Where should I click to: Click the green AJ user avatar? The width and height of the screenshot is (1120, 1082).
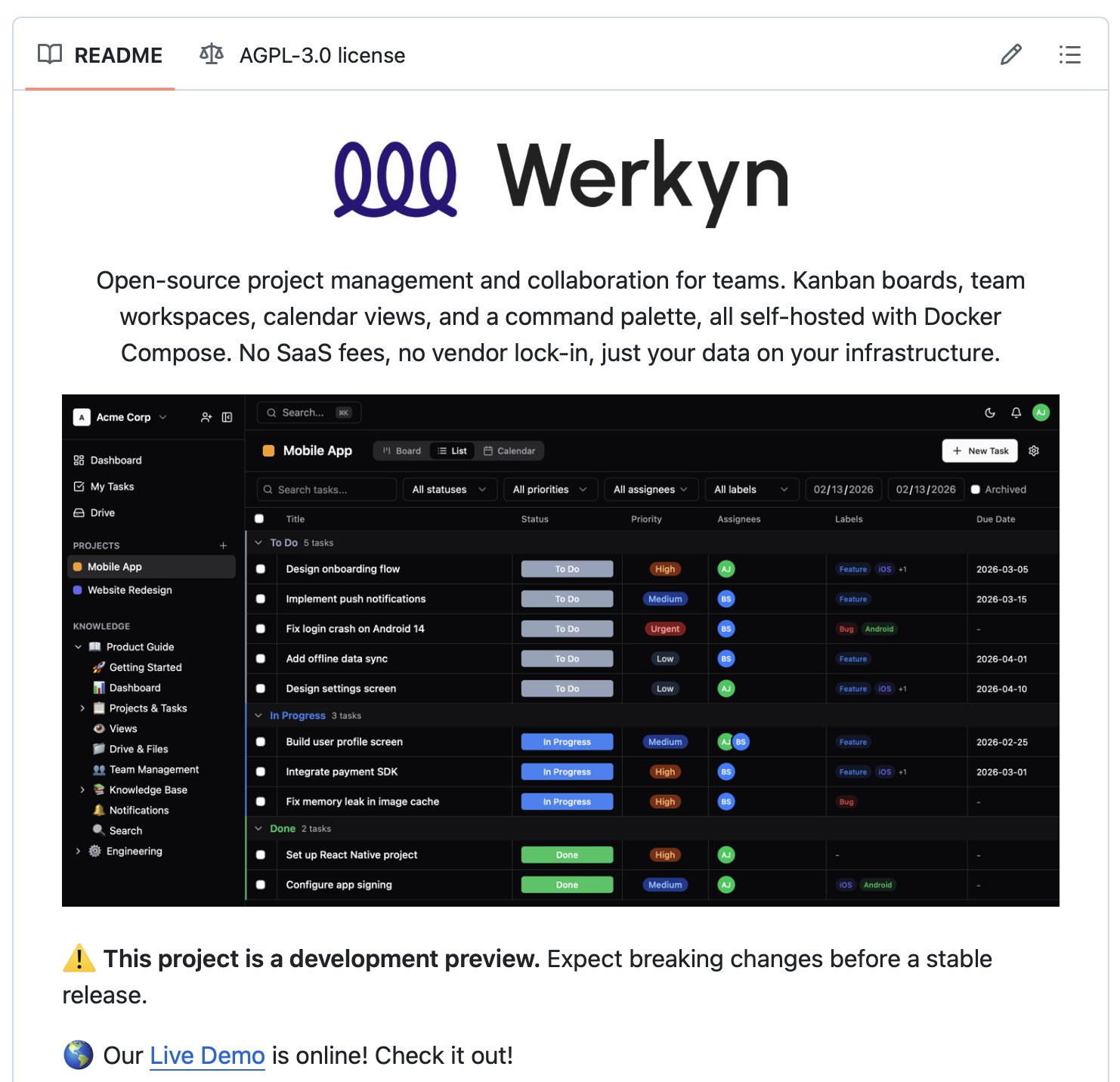(x=1041, y=413)
